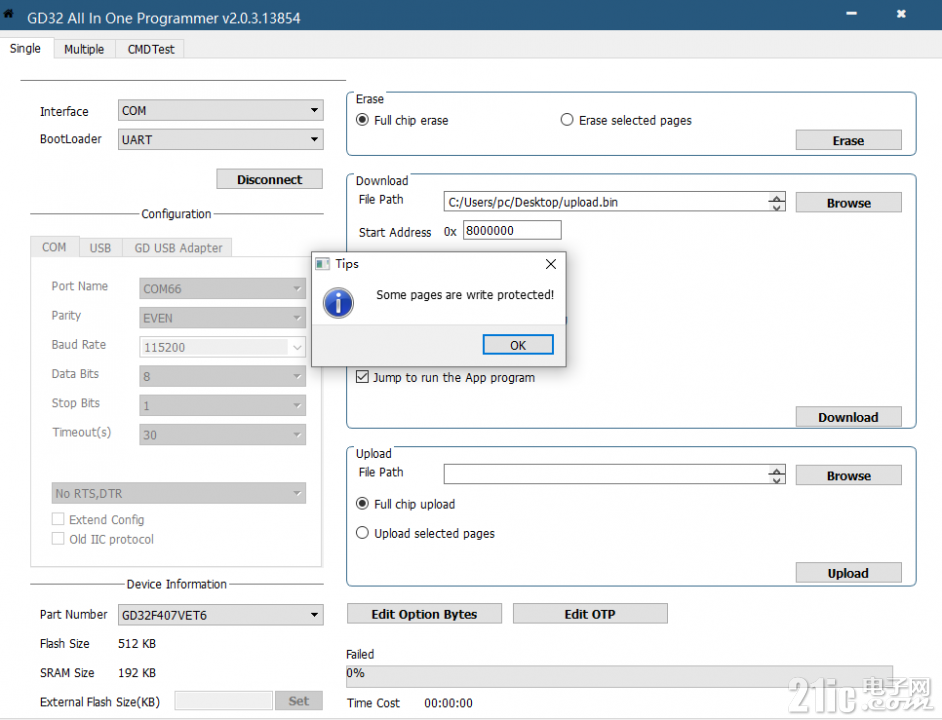Minimize the GD32 programmer window

(851, 13)
